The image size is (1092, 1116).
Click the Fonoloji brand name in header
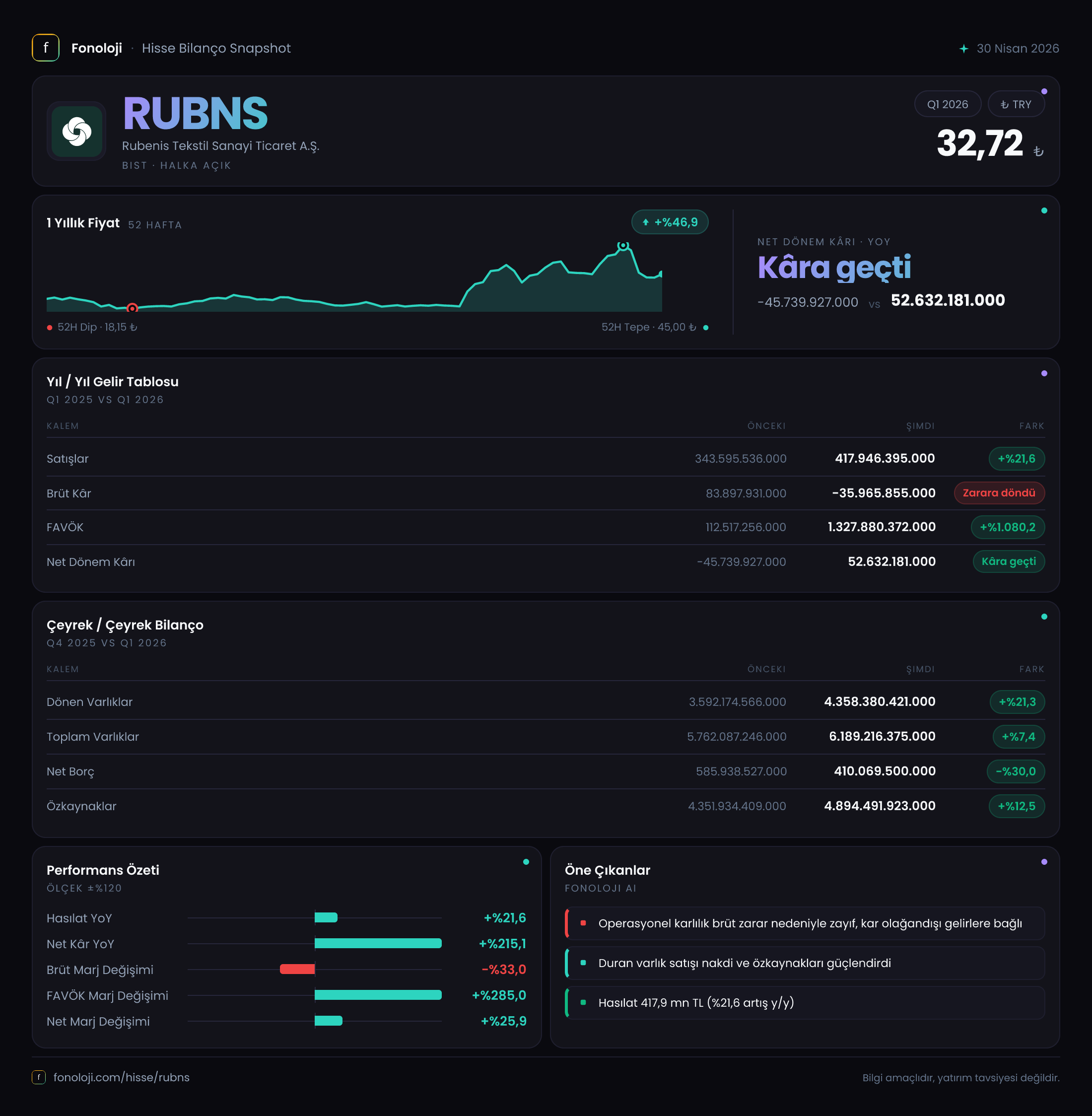pyautogui.click(x=96, y=48)
